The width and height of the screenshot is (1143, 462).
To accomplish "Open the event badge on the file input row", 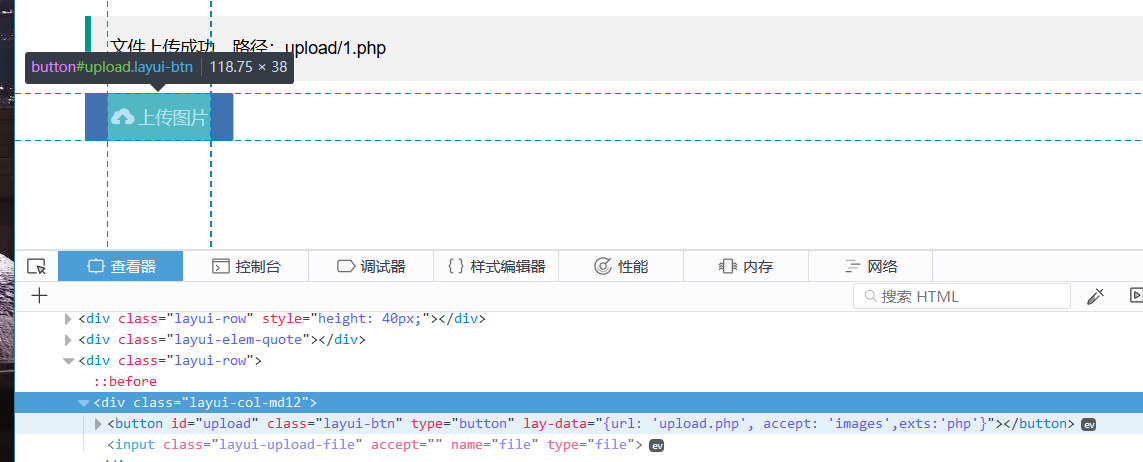I will 657,445.
